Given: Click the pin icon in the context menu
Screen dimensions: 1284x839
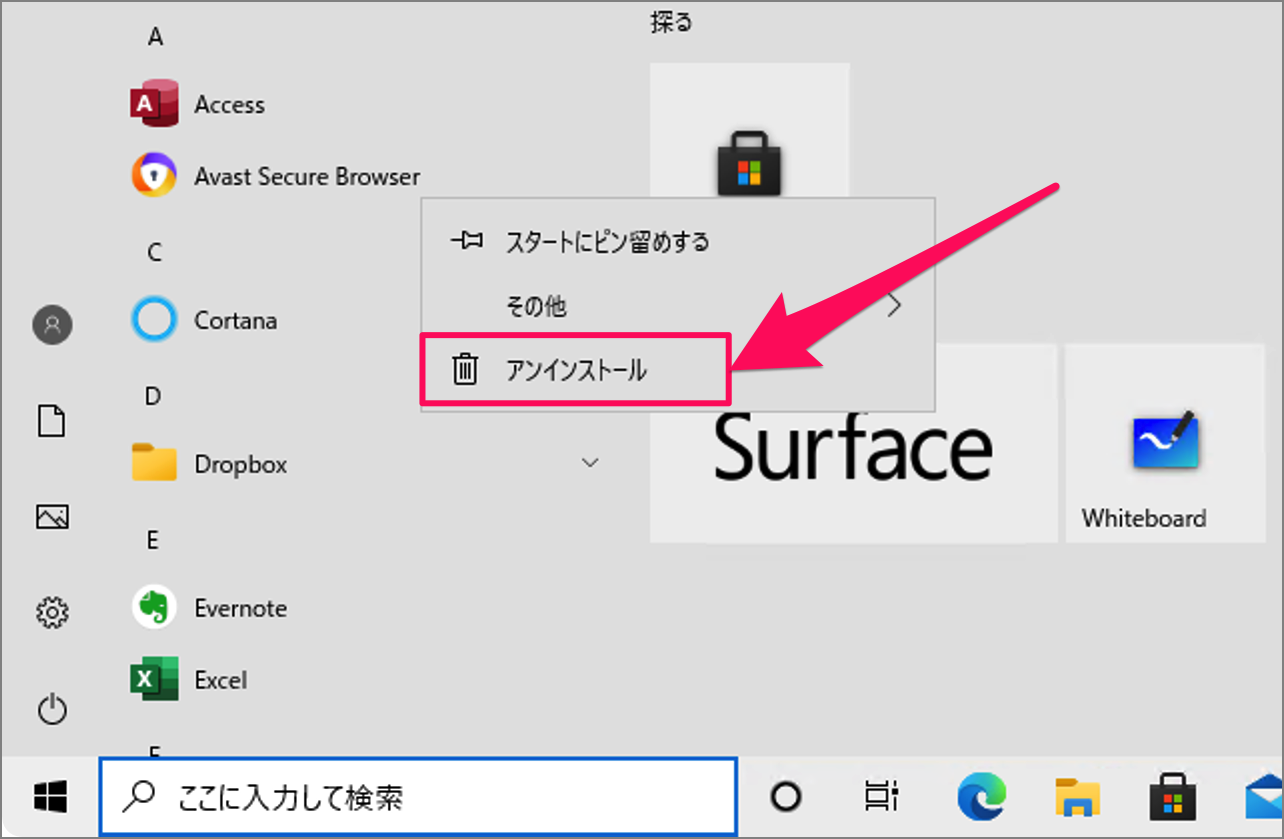Looking at the screenshot, I should tap(466, 240).
